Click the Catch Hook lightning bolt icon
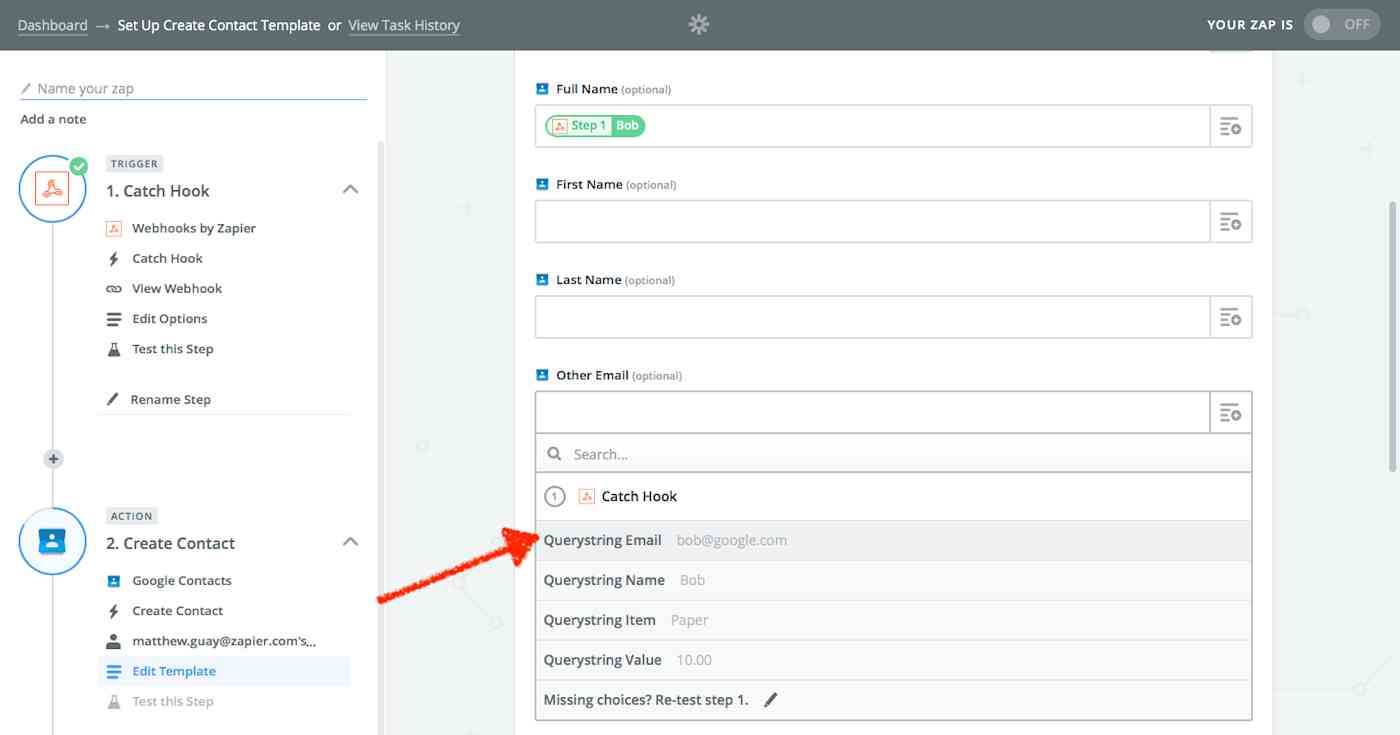 (114, 258)
